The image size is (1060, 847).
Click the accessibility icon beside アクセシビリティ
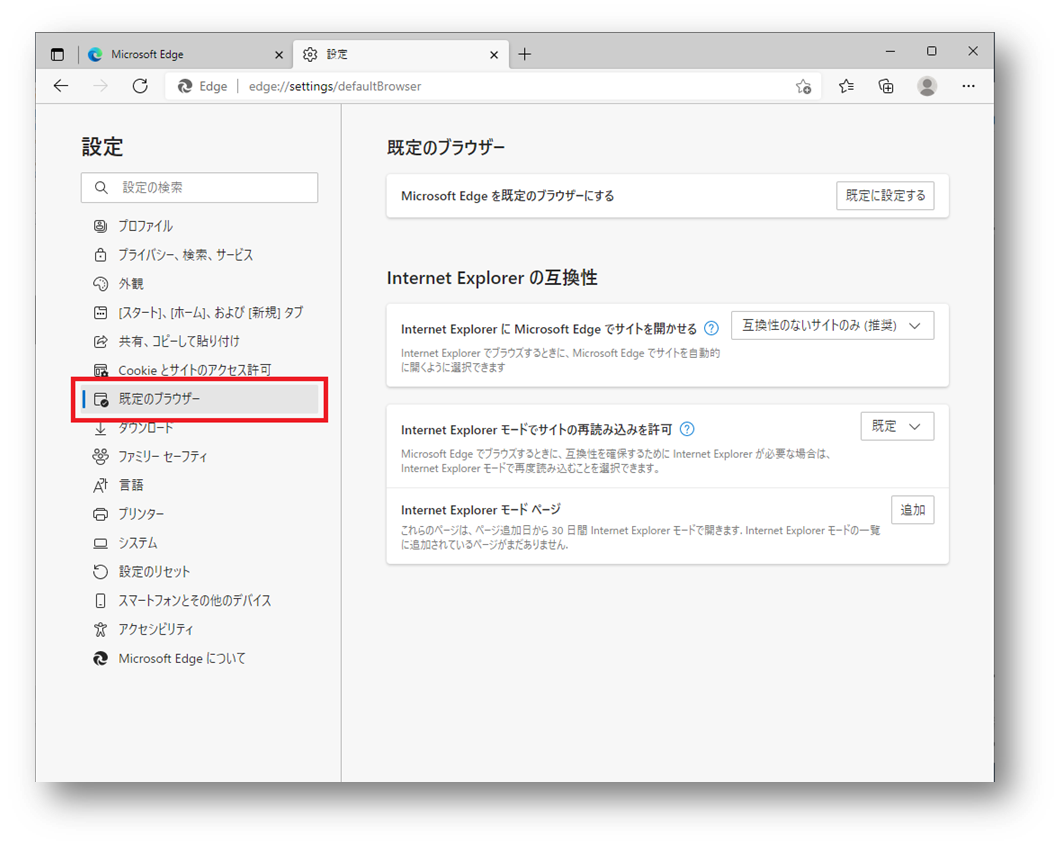coord(100,629)
